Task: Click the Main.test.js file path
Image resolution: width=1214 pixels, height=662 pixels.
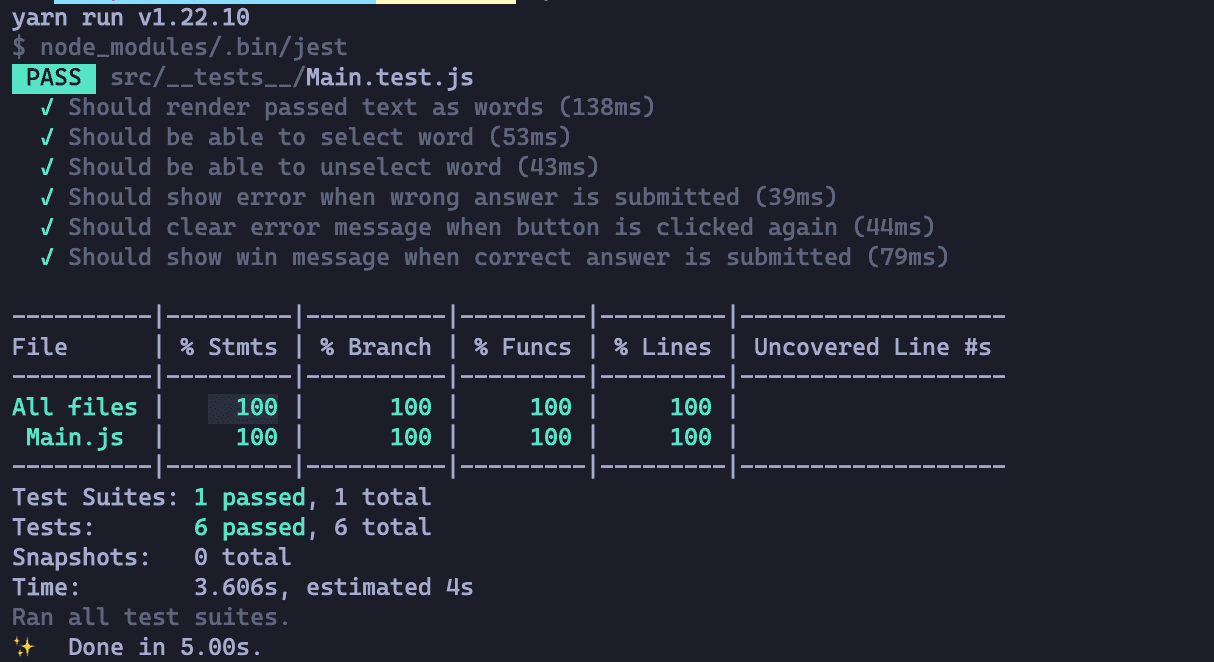Action: point(292,78)
